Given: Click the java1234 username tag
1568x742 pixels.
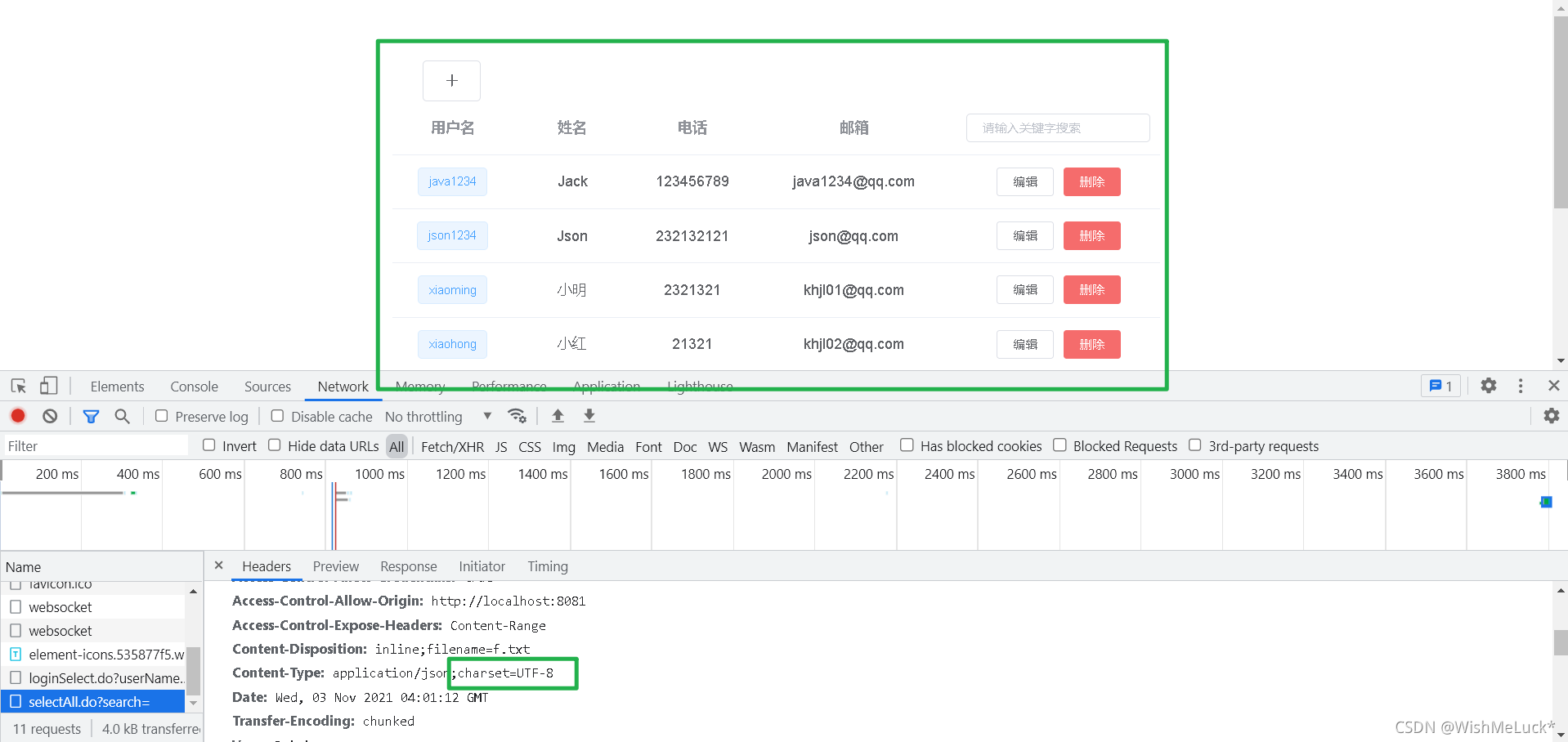Looking at the screenshot, I should (x=452, y=181).
